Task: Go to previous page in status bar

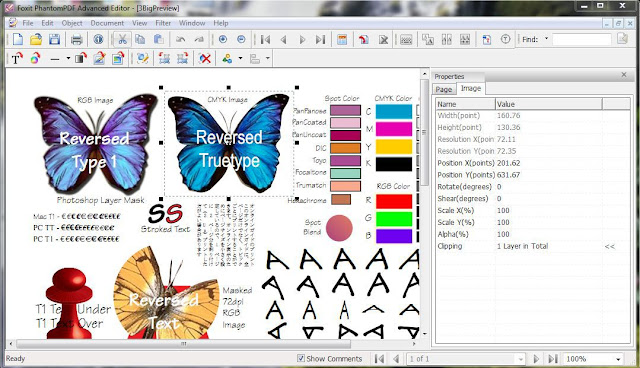Action: (396, 359)
